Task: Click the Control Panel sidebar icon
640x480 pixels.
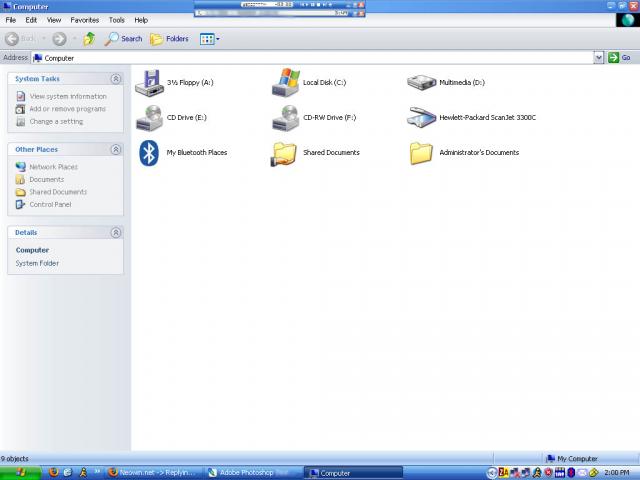Action: [x=20, y=204]
